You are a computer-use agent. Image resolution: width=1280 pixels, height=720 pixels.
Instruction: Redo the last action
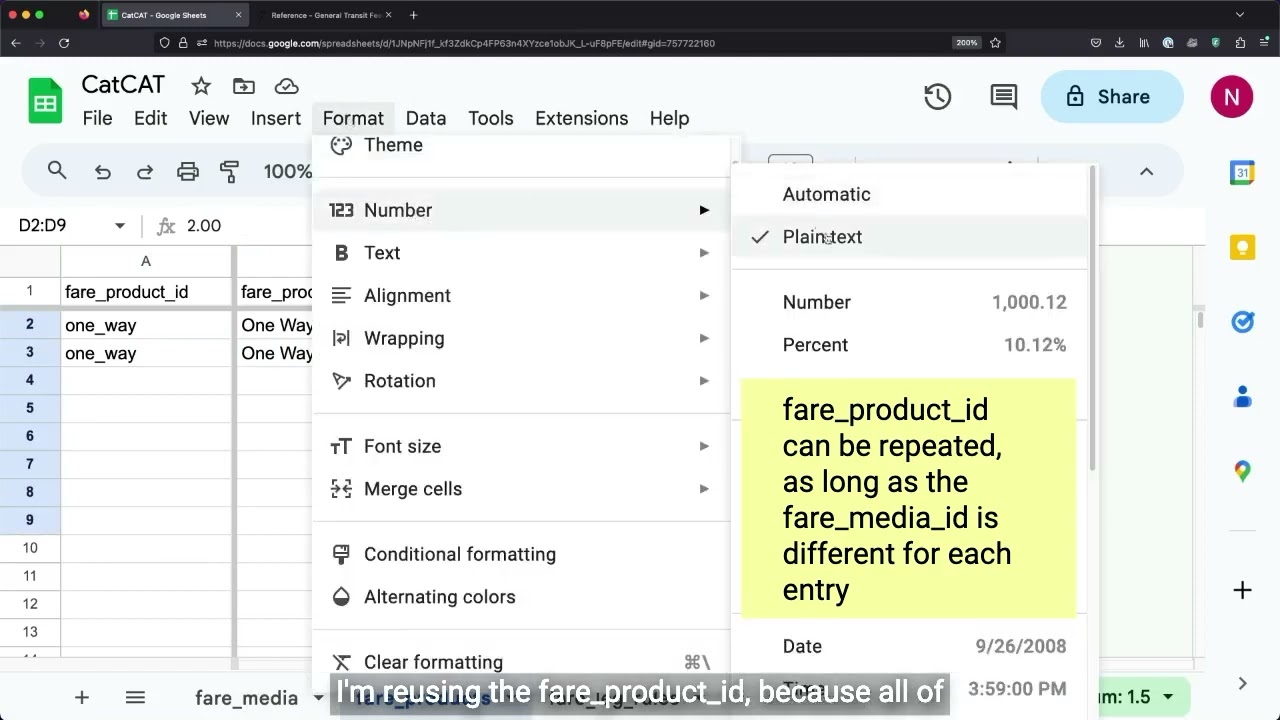point(145,172)
